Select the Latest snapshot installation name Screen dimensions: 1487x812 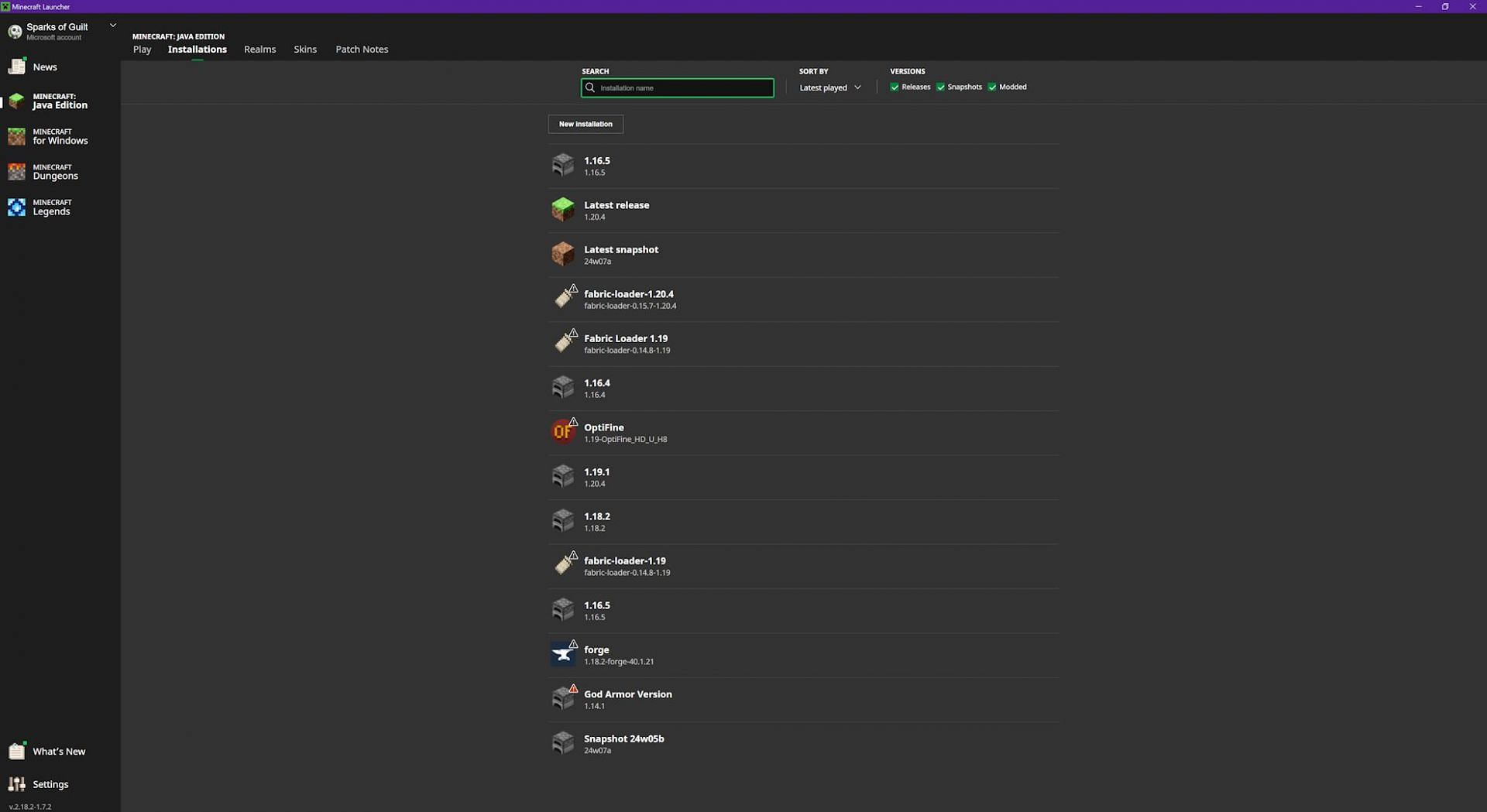621,249
